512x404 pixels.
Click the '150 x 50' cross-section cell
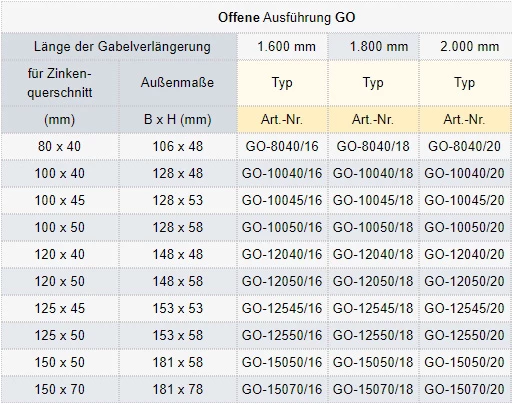[x=60, y=362]
